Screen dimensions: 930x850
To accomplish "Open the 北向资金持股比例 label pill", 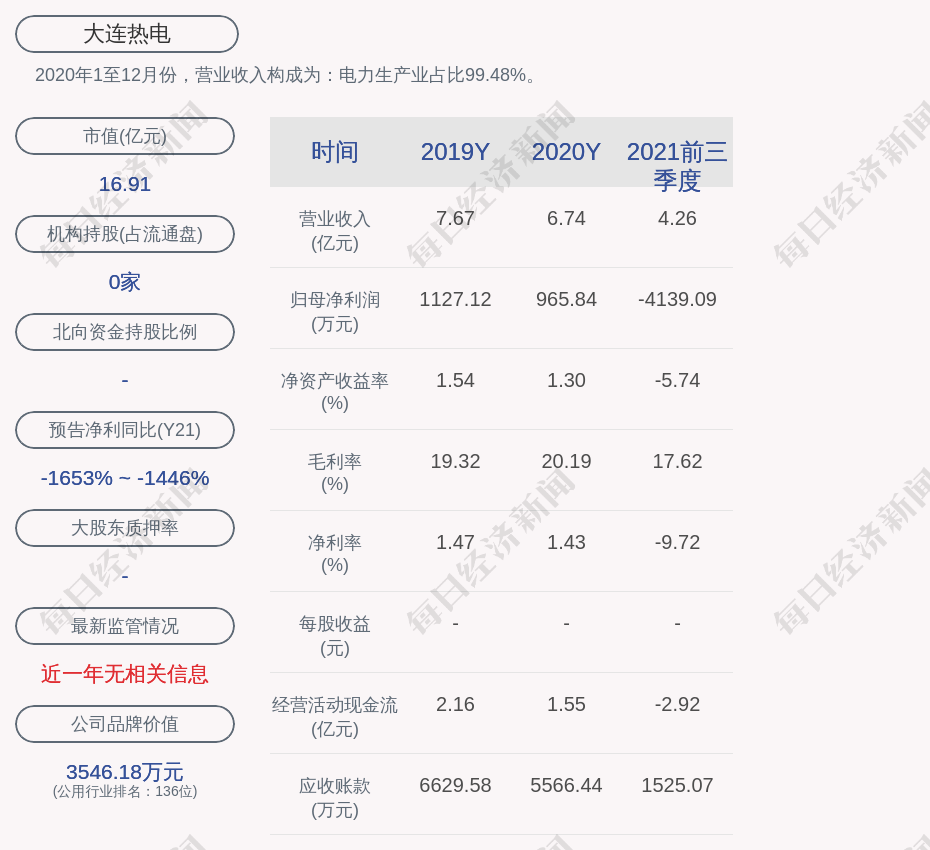I will [125, 332].
